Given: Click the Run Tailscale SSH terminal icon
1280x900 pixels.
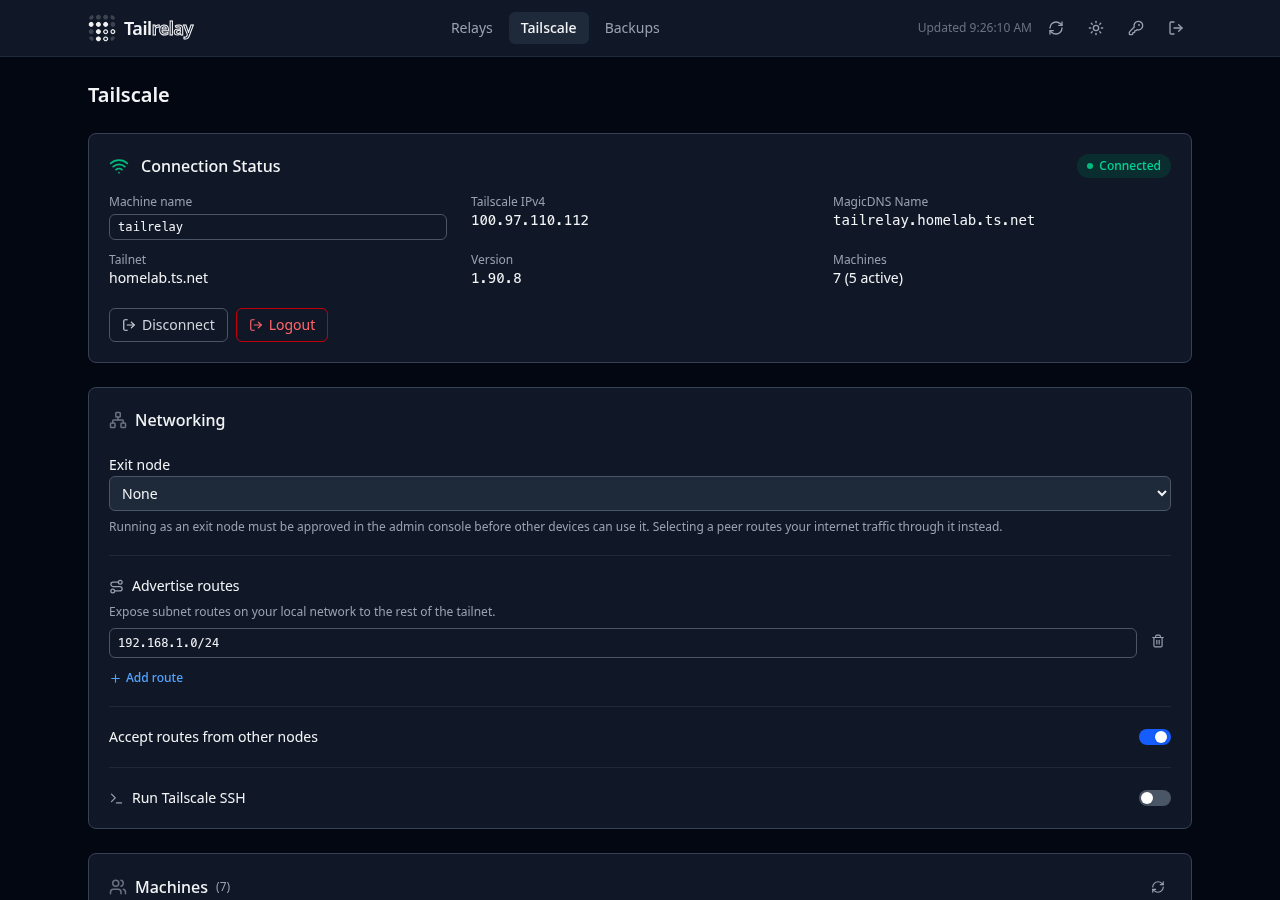Looking at the screenshot, I should (x=117, y=798).
